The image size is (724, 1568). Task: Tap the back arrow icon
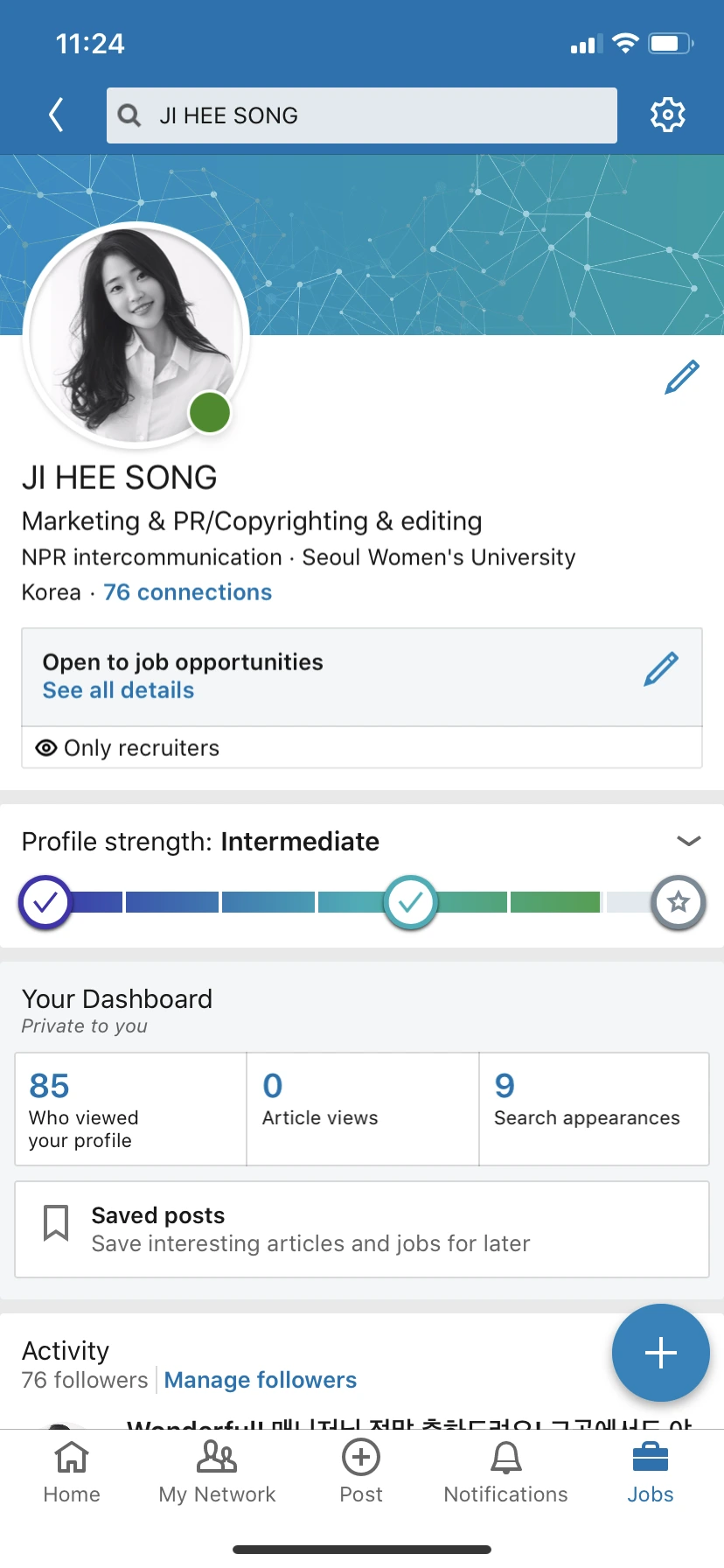point(57,115)
